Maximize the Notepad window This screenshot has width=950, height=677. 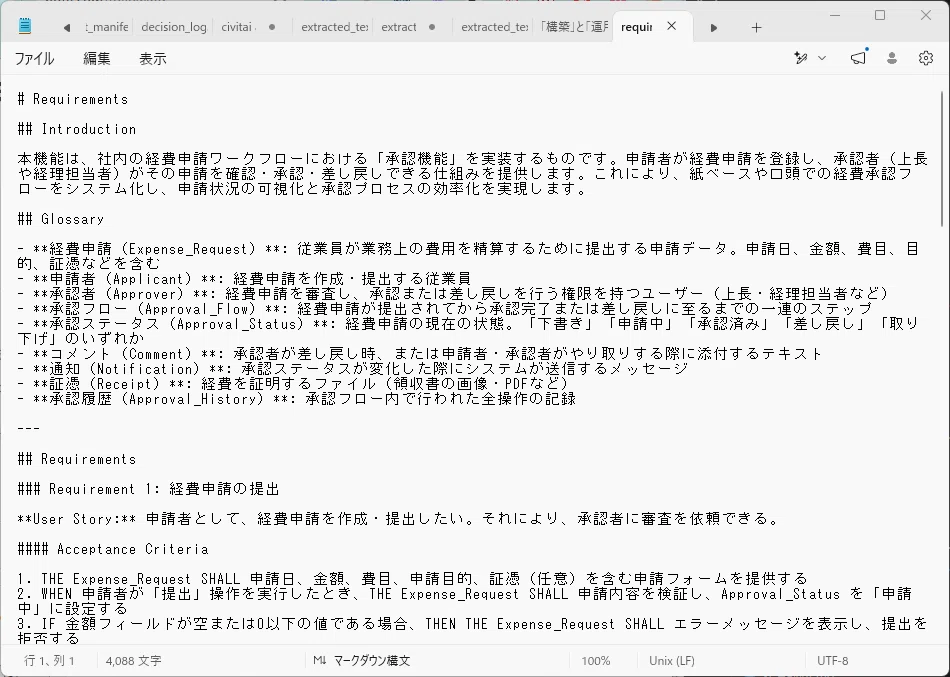click(x=880, y=15)
